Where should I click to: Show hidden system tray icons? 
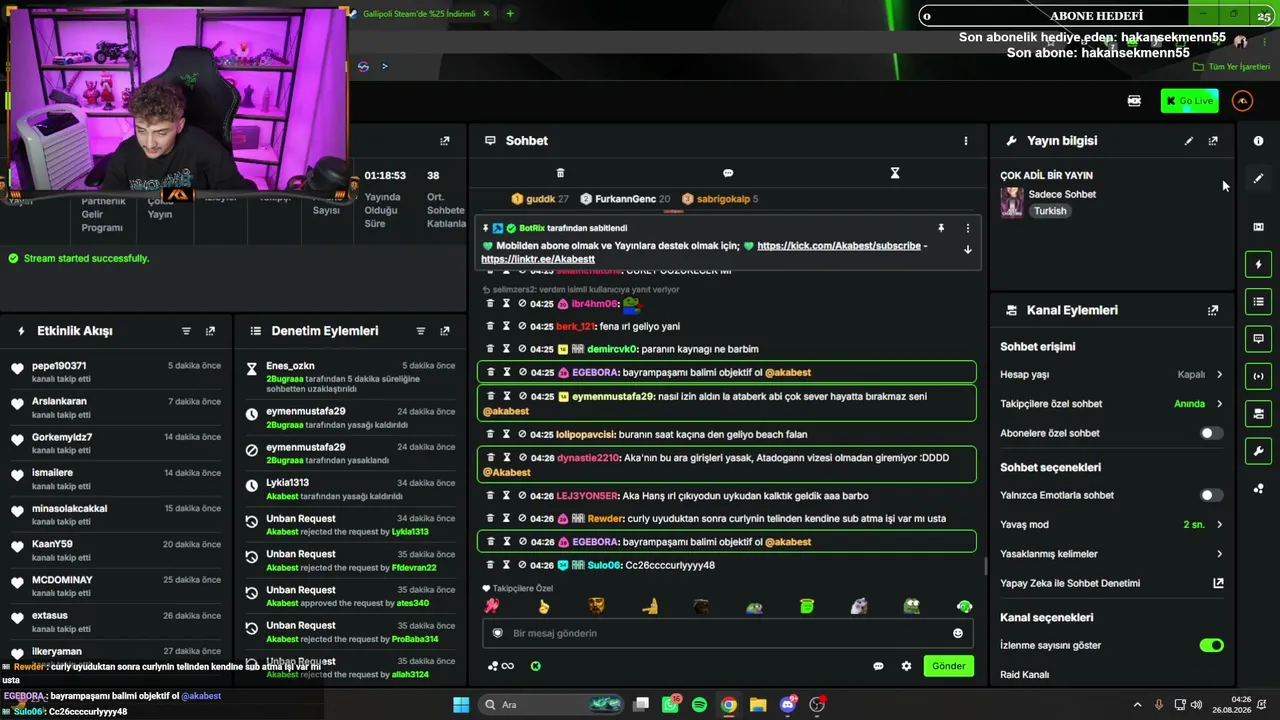coord(1137,705)
